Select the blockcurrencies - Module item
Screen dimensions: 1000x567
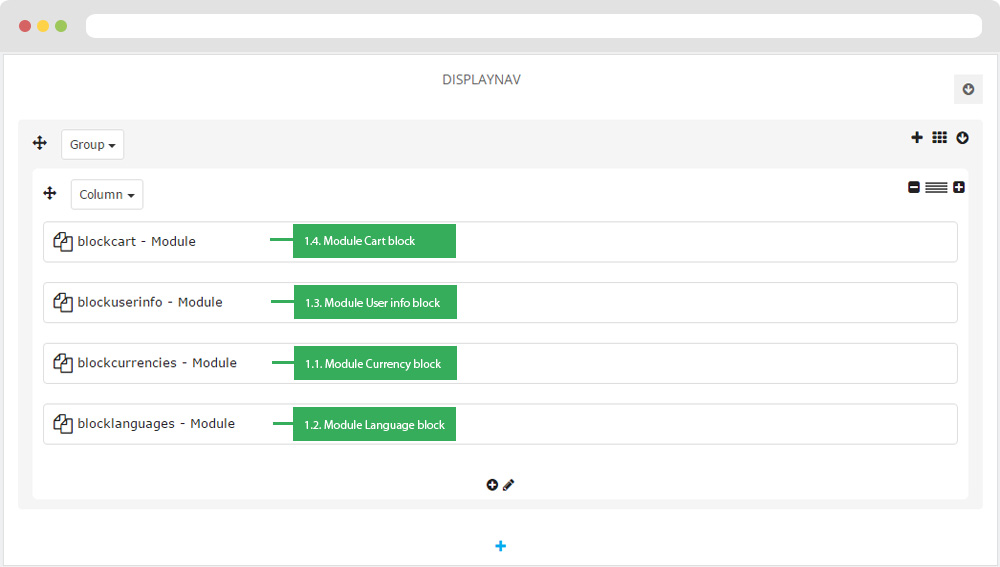157,363
